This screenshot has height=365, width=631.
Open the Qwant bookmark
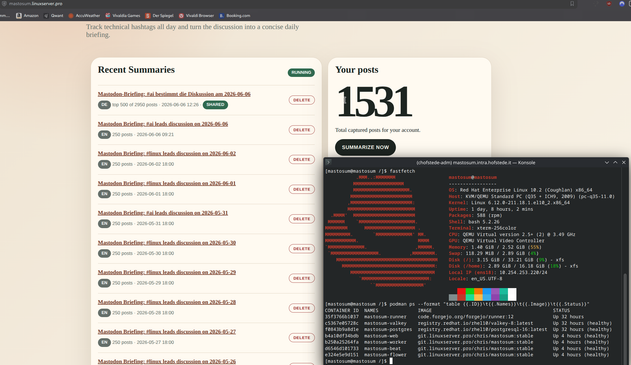54,16
